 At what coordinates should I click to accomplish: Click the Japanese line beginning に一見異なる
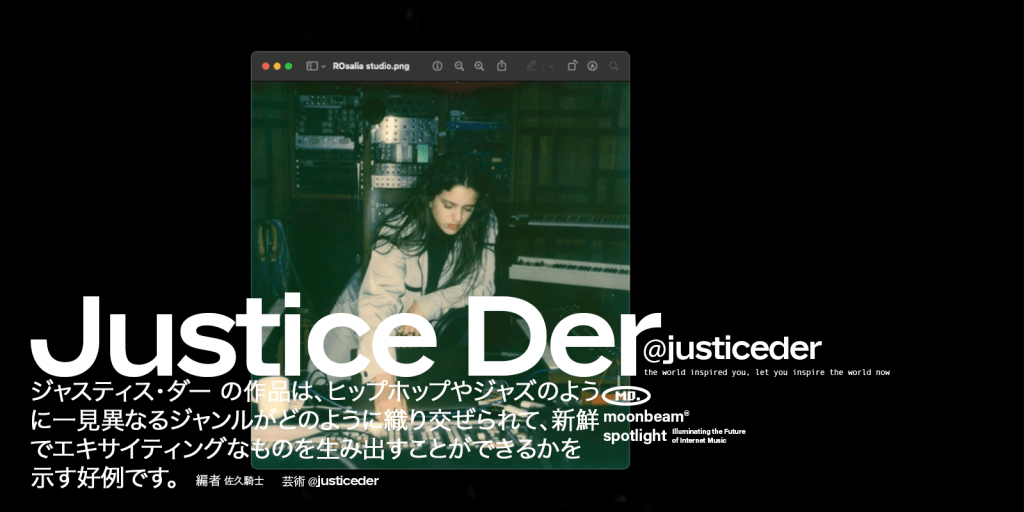tap(315, 421)
